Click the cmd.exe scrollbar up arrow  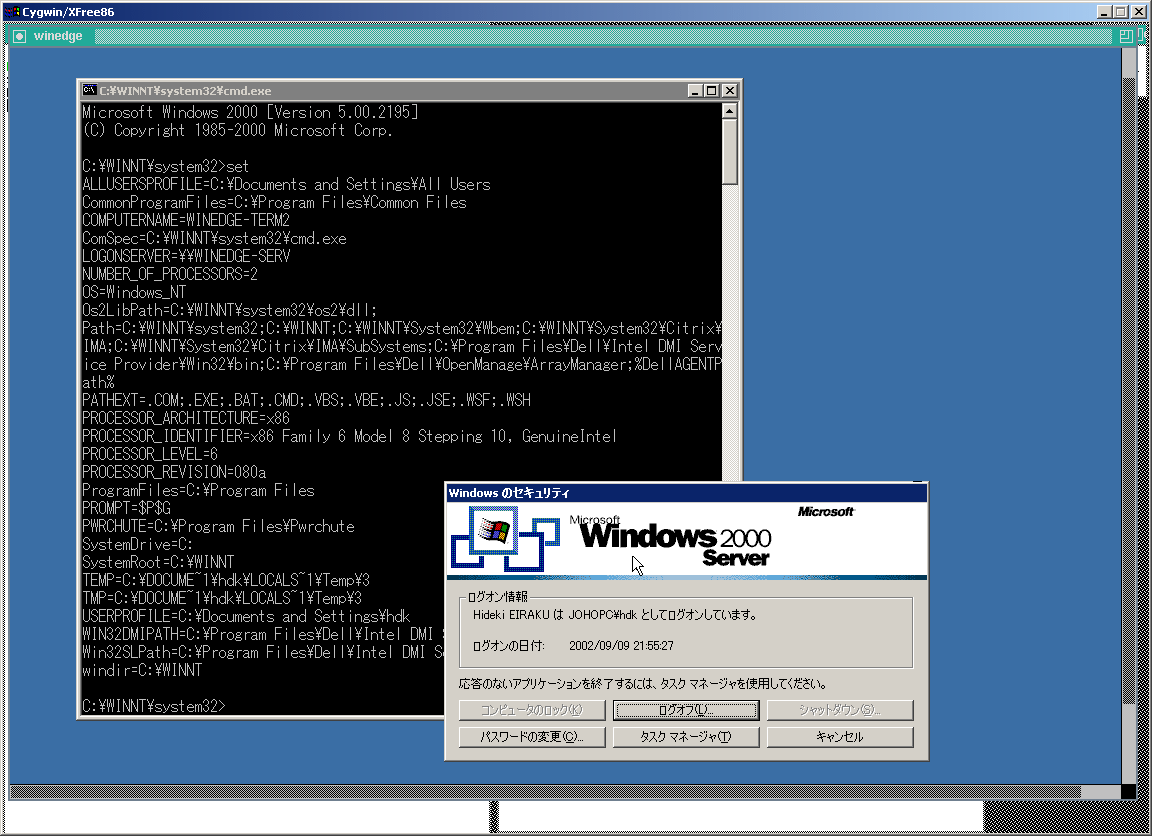point(730,111)
